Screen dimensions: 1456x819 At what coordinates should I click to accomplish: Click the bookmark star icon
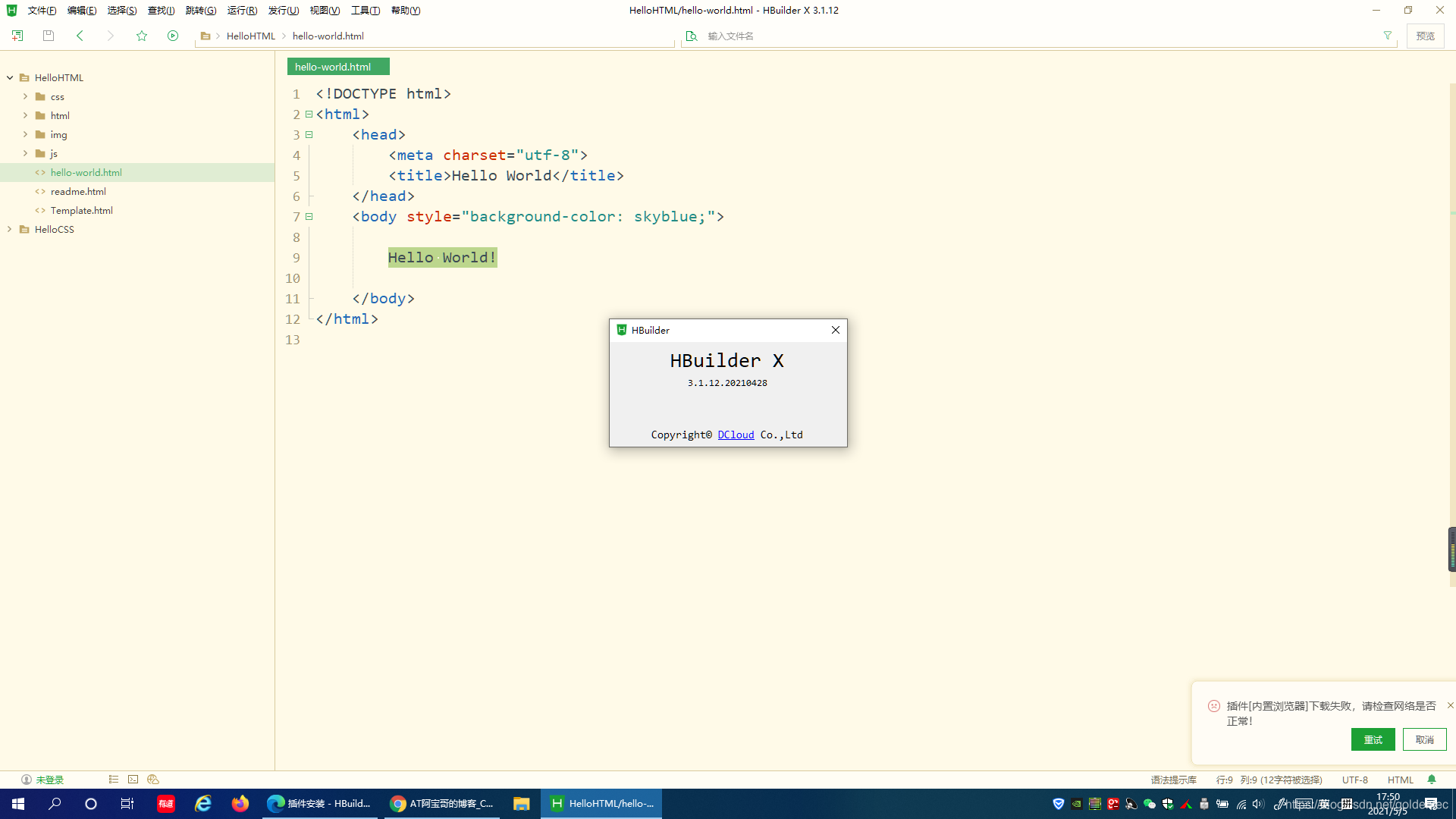(x=142, y=36)
